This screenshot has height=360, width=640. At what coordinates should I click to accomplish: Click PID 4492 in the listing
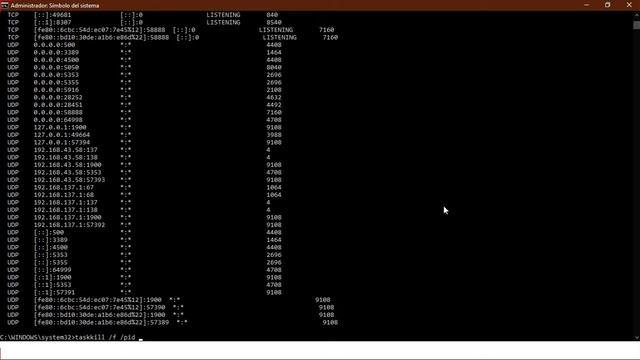point(274,105)
